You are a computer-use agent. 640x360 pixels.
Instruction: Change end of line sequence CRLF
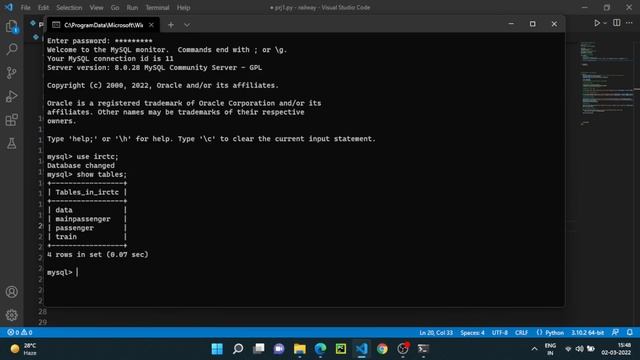pyautogui.click(x=521, y=333)
